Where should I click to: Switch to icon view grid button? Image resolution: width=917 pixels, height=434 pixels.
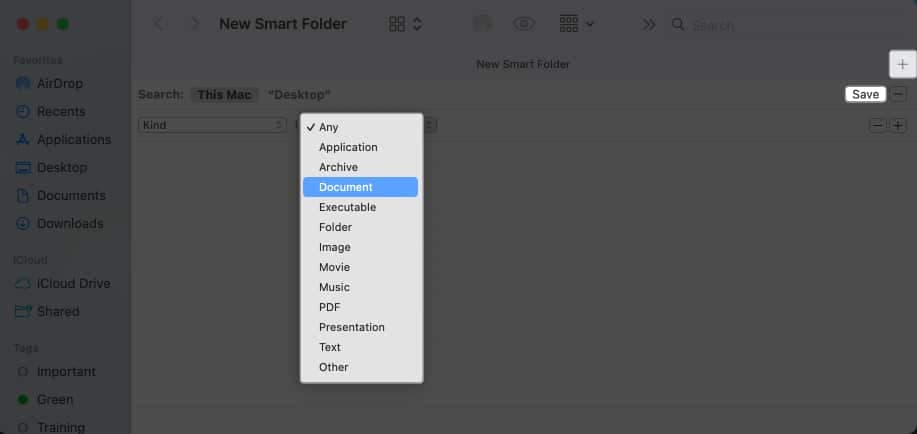click(397, 24)
